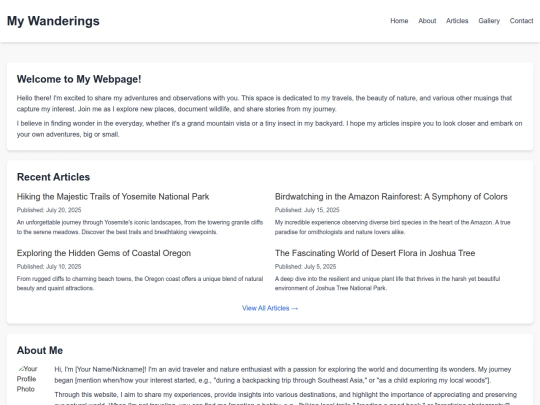Image resolution: width=540 pixels, height=405 pixels.
Task: Click the Welcome to My Webpage heading
Action: coord(79,79)
